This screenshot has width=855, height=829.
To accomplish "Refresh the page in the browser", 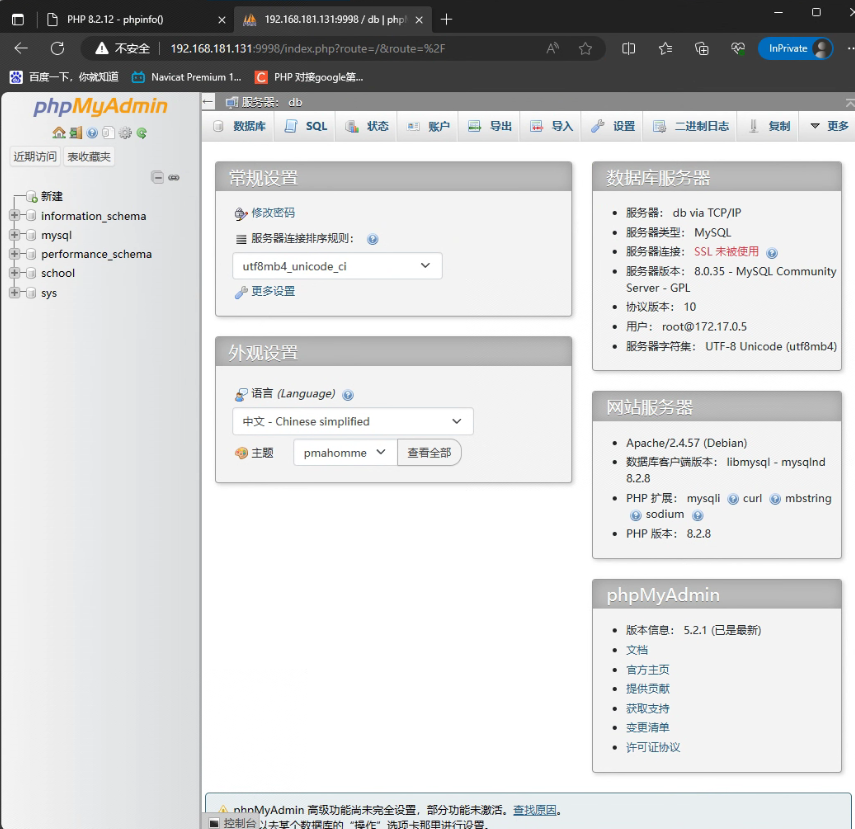I will (x=57, y=49).
